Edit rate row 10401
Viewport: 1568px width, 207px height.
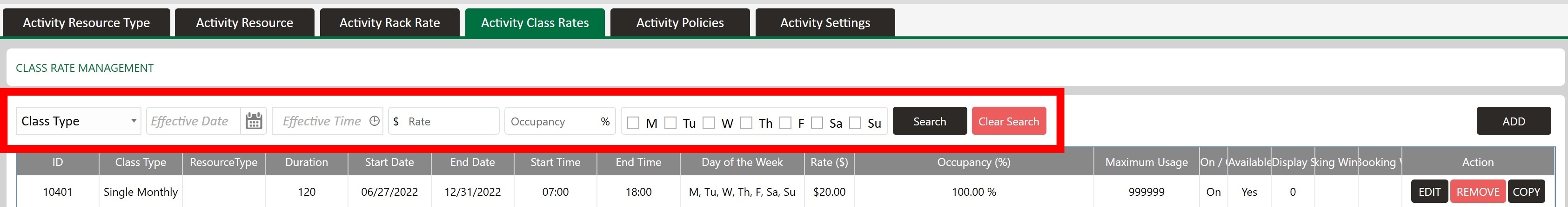click(1429, 192)
